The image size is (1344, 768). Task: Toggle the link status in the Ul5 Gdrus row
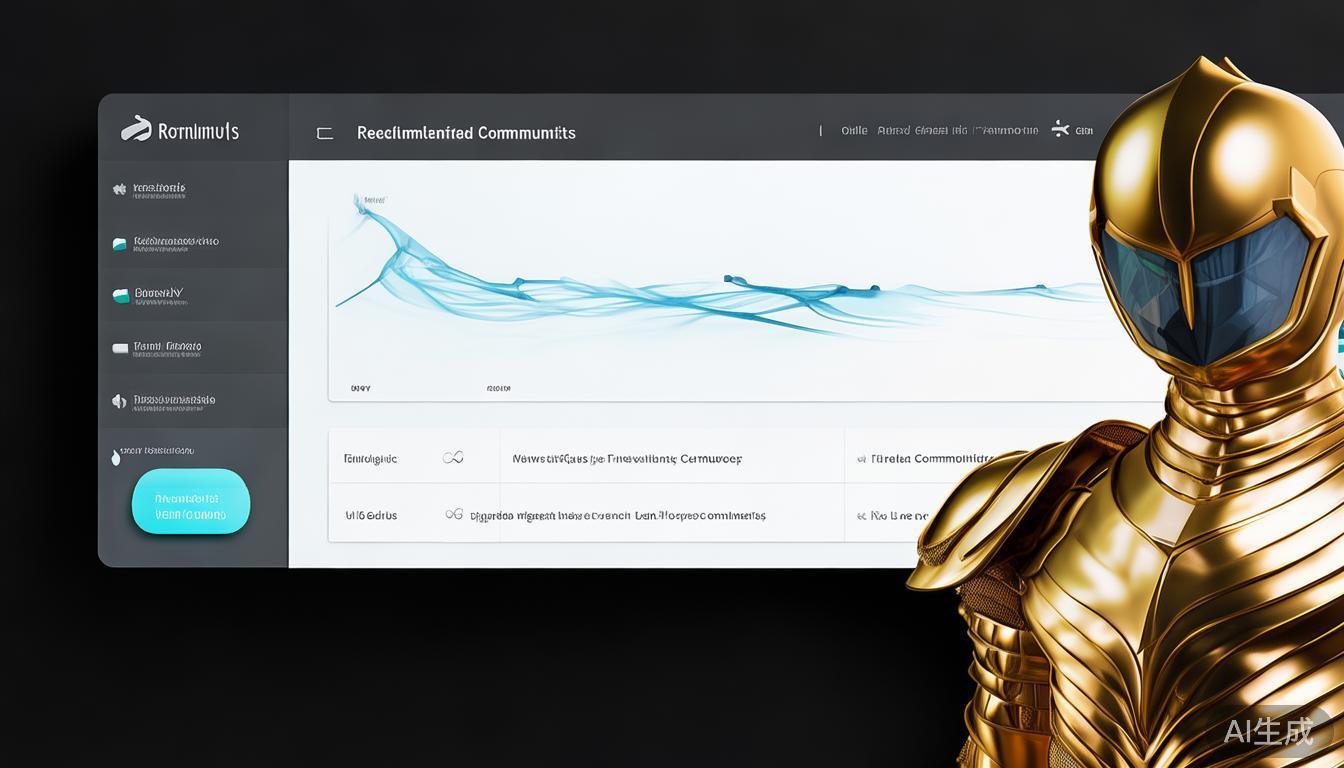point(455,513)
